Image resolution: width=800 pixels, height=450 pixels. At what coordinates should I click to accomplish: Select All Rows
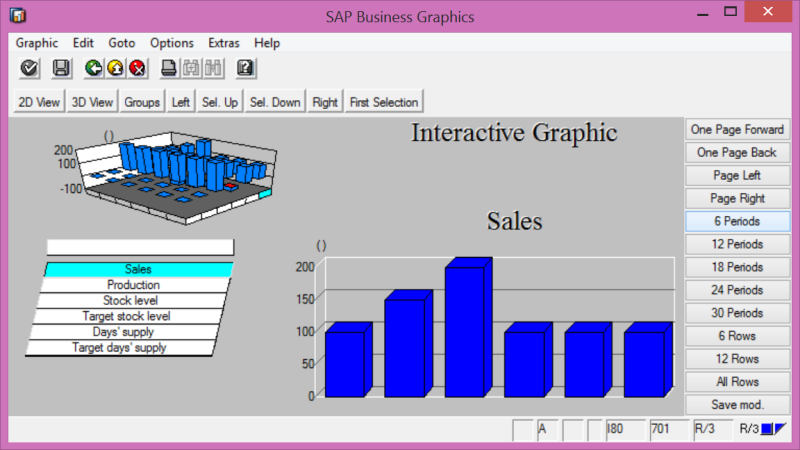pos(737,382)
